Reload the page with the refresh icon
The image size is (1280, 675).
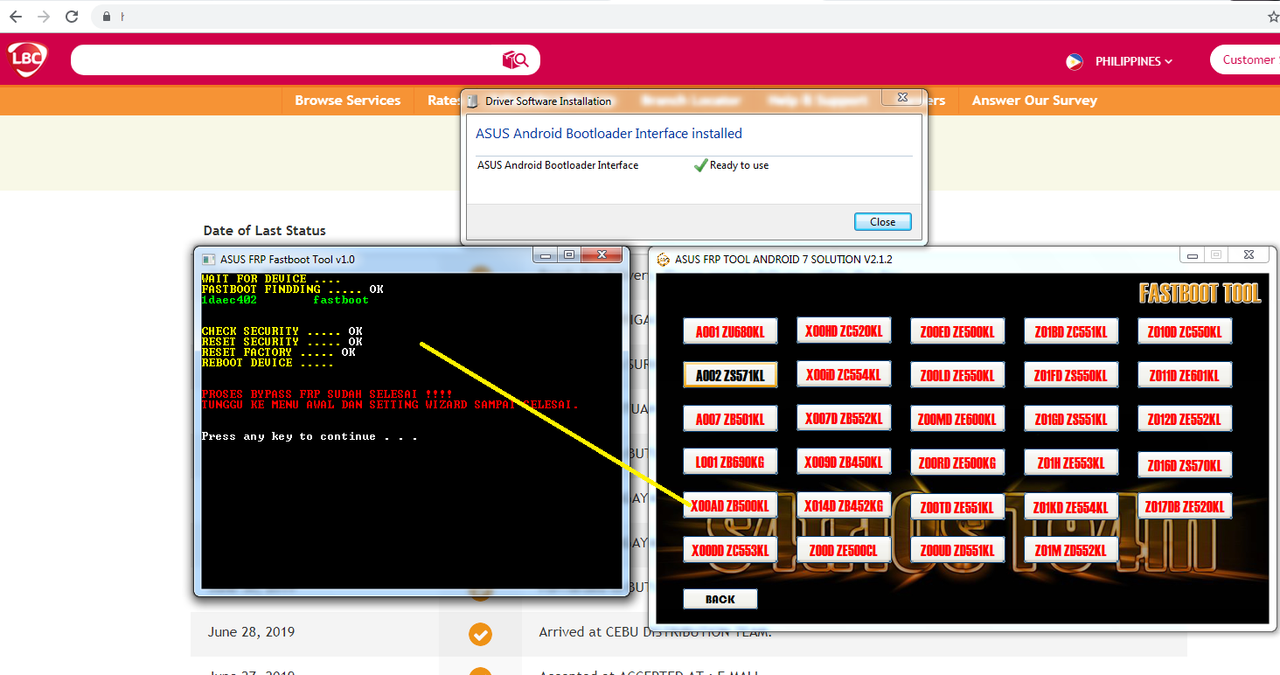coord(72,16)
